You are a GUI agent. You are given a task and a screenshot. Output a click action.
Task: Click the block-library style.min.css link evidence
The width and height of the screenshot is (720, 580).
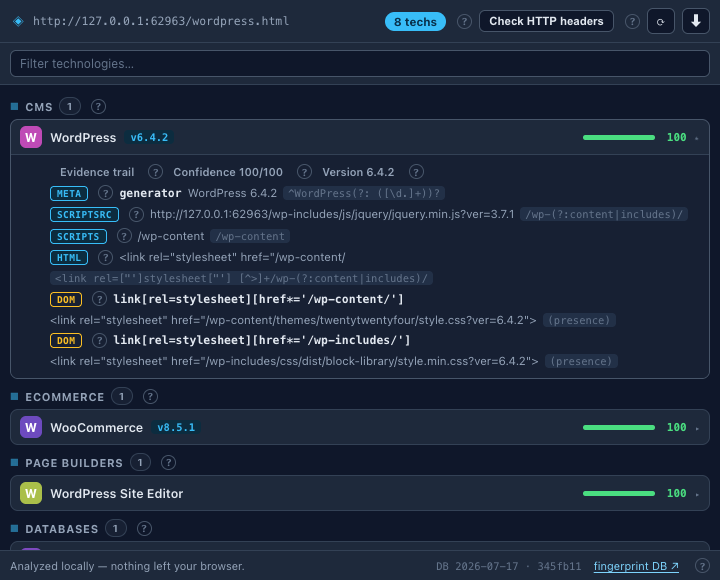294,361
